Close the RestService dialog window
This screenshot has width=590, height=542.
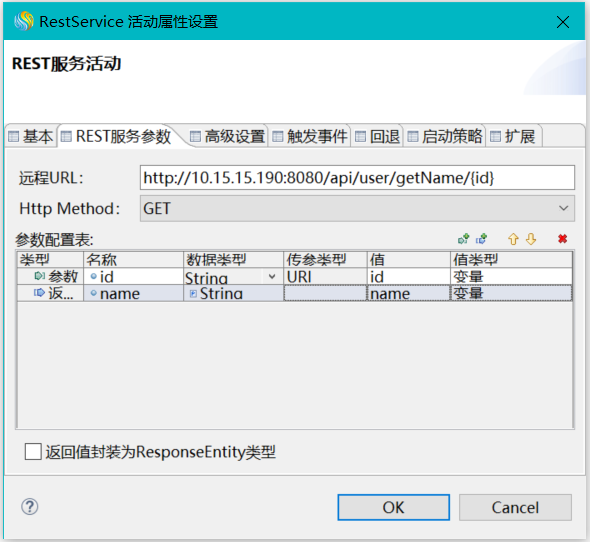click(x=563, y=22)
